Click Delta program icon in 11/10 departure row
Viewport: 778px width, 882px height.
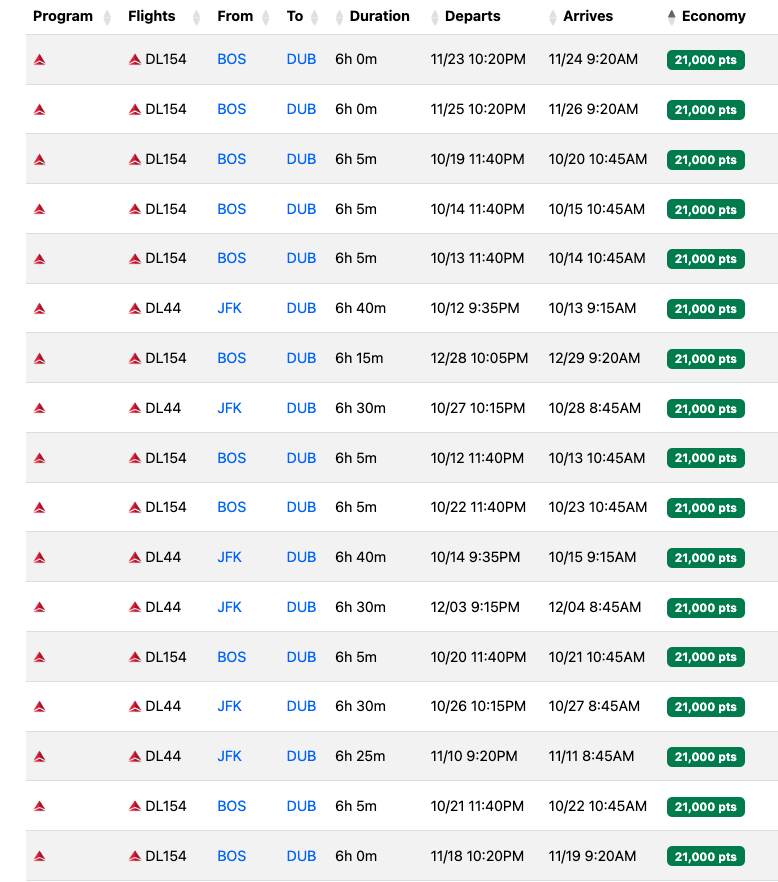coord(39,757)
